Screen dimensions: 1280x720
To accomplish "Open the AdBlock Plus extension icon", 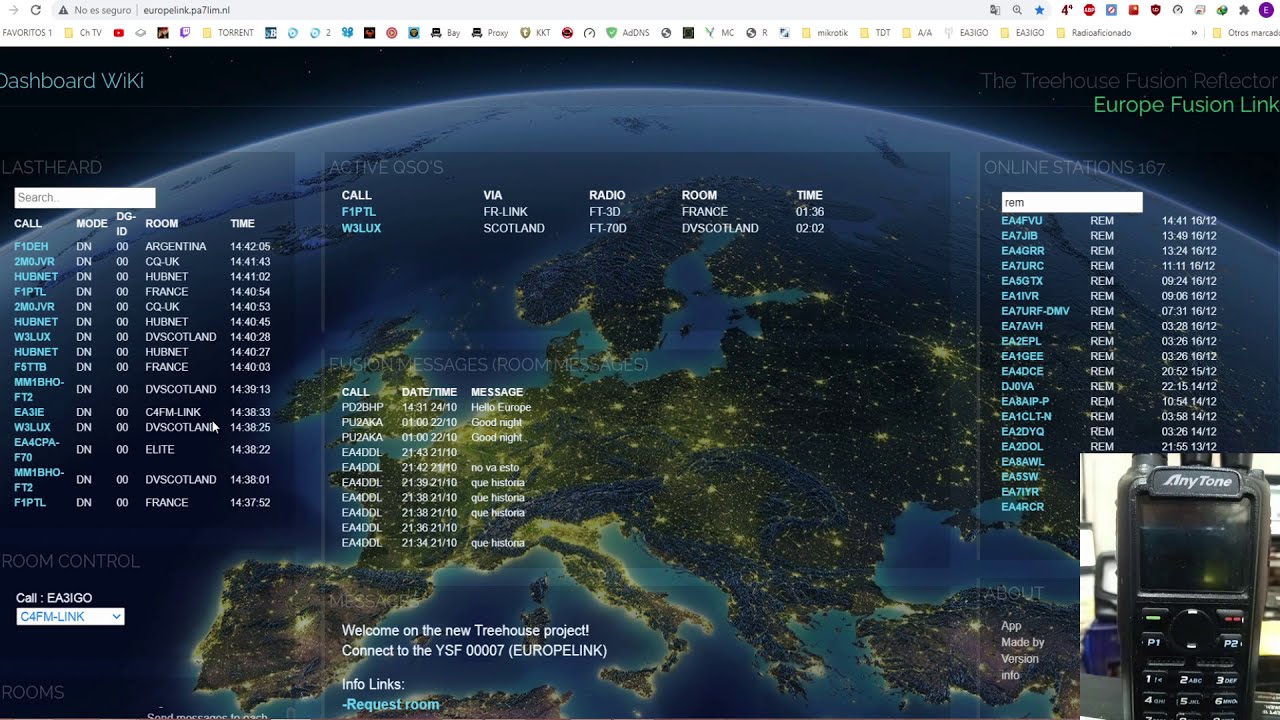I will pyautogui.click(x=1089, y=10).
